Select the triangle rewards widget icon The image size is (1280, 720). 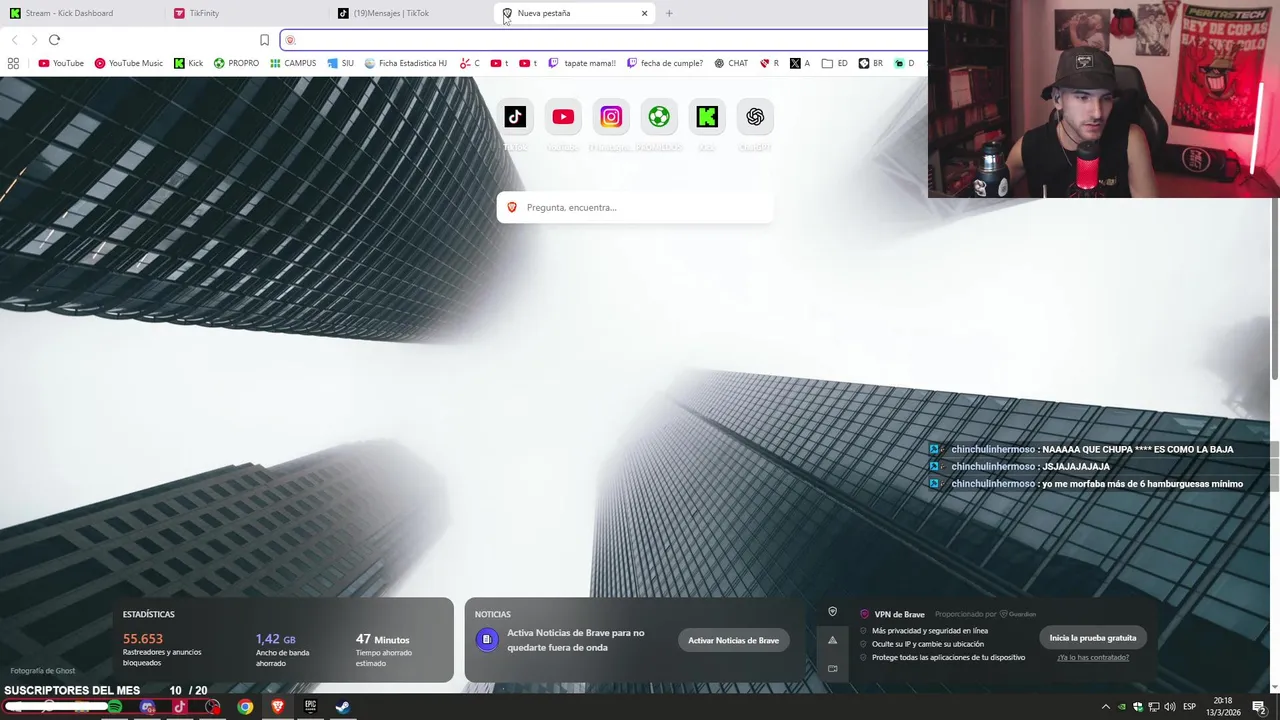pos(832,640)
